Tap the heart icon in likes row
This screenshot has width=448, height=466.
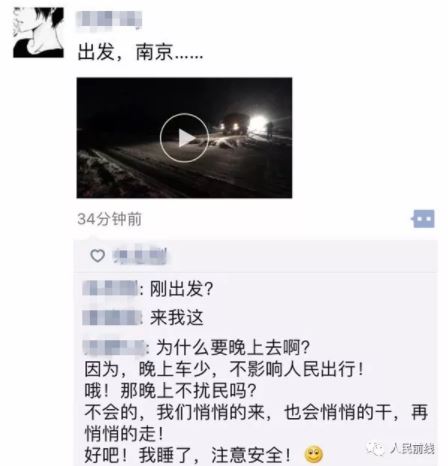[97, 256]
